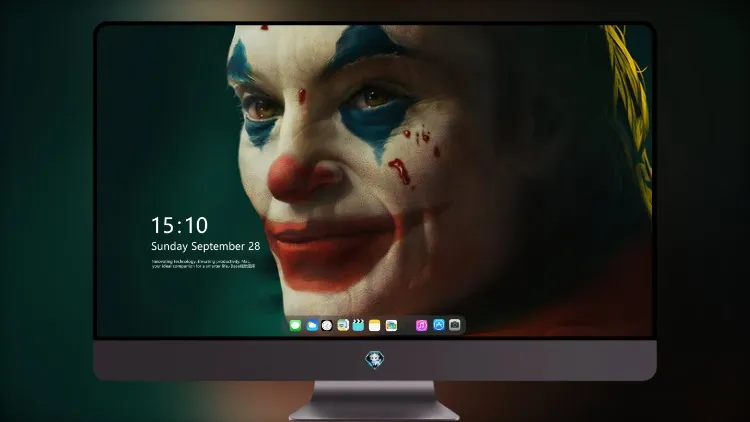Open the Maps app in the dock

click(x=342, y=325)
